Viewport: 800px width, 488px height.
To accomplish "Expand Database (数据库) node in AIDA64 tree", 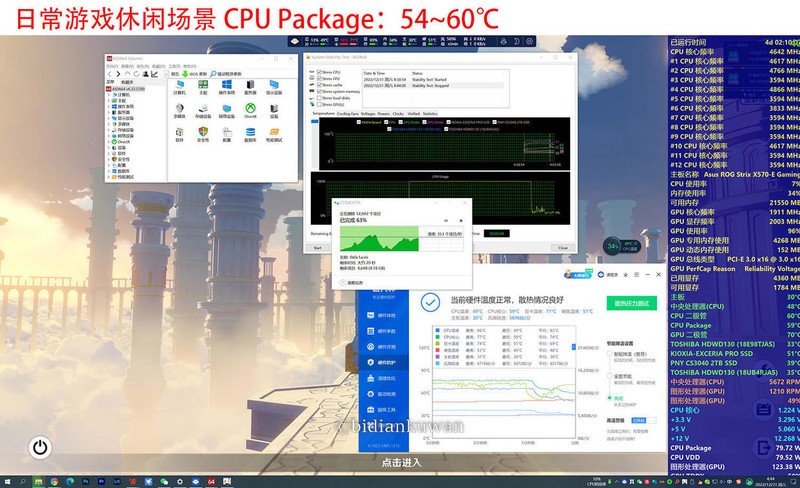I will (108, 171).
